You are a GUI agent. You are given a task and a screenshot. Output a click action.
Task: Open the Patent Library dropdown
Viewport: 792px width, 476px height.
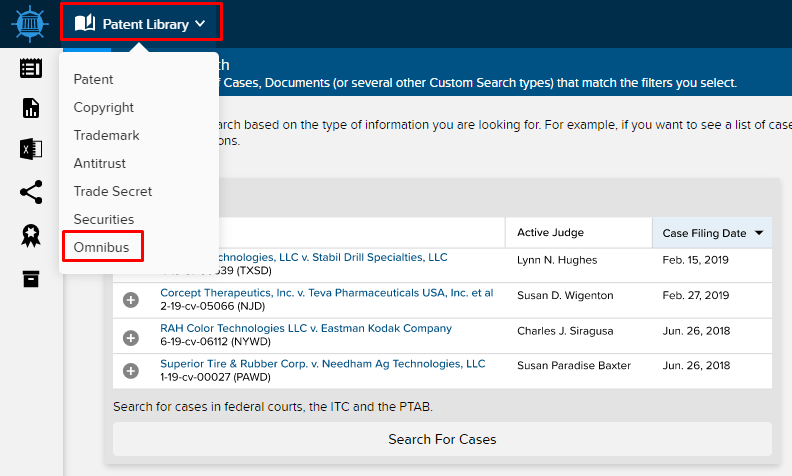click(141, 23)
